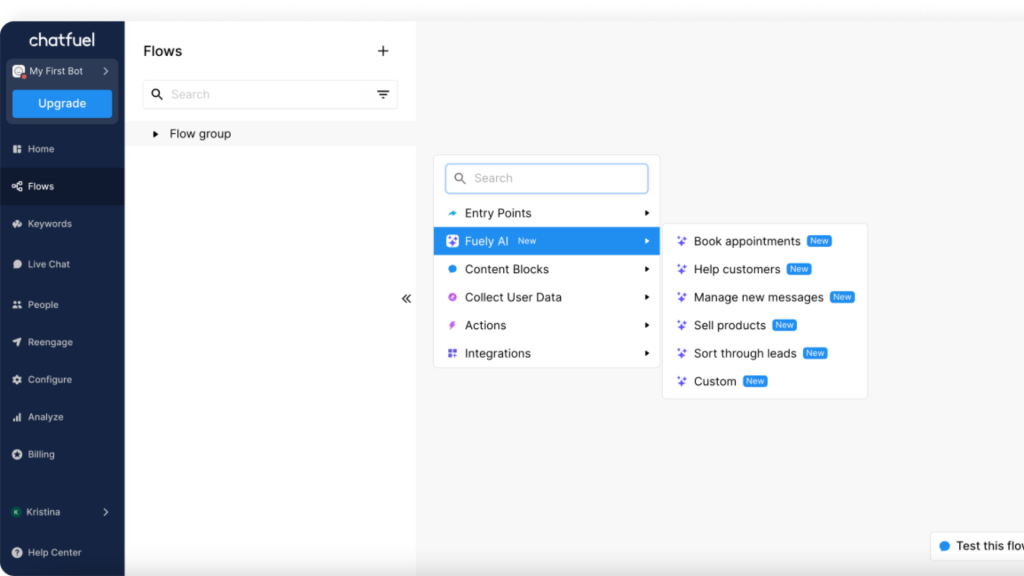The width and height of the screenshot is (1024, 576).
Task: Open Keywords in the sidebar
Action: [62, 223]
